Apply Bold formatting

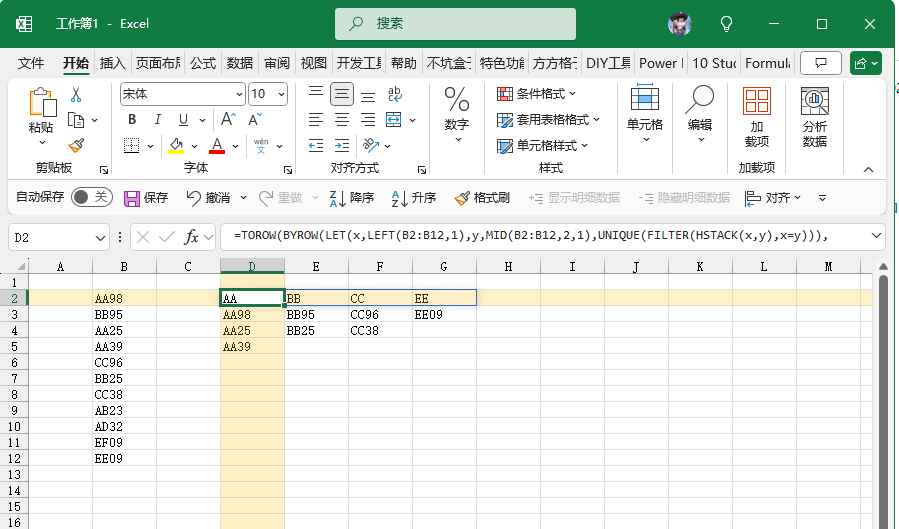(132, 119)
